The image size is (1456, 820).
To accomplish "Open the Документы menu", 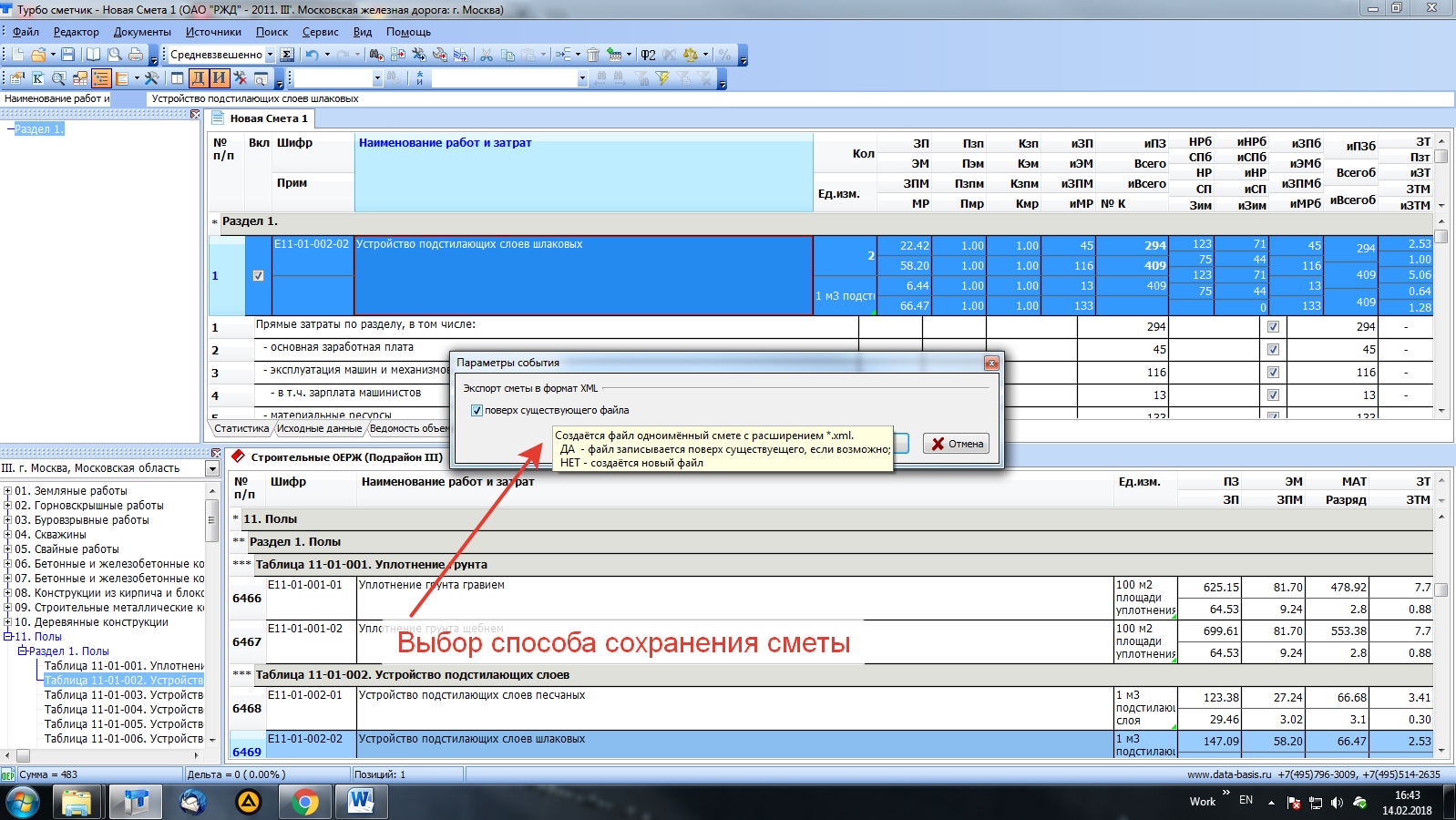I will pyautogui.click(x=142, y=32).
